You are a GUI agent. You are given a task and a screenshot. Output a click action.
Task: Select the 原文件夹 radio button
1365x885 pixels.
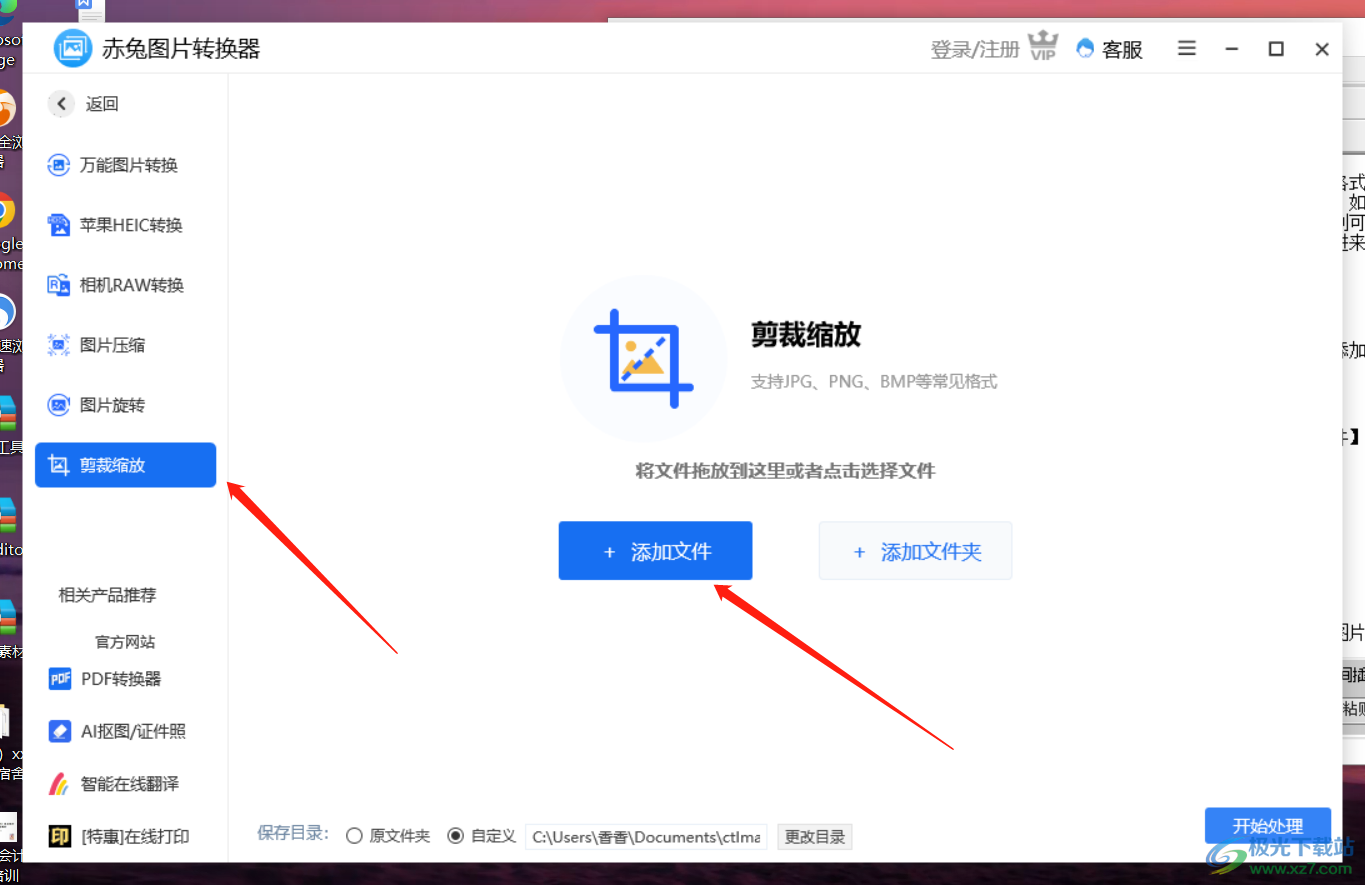pos(354,836)
